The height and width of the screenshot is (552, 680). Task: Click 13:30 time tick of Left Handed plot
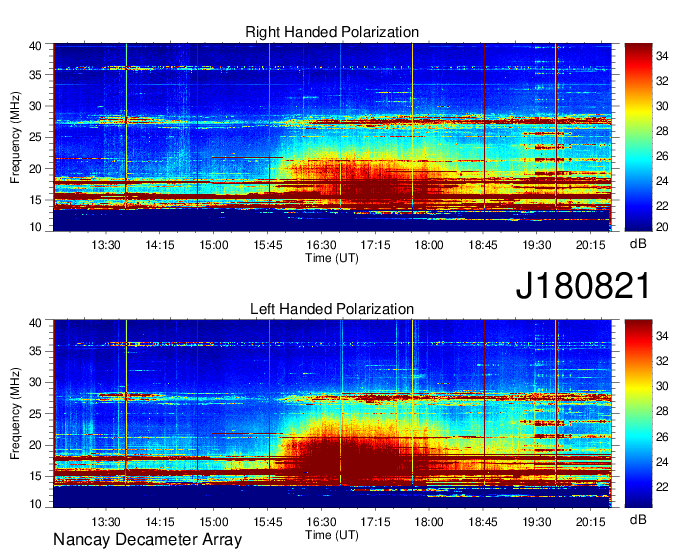pos(106,522)
